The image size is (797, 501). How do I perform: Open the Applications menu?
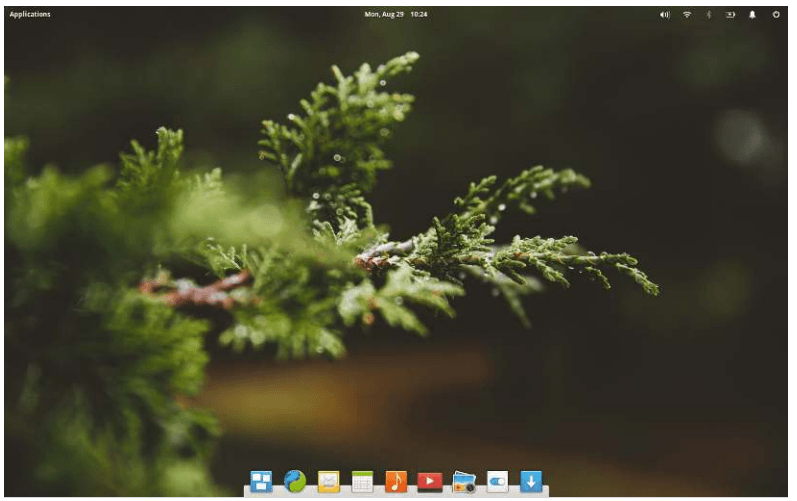tap(30, 14)
